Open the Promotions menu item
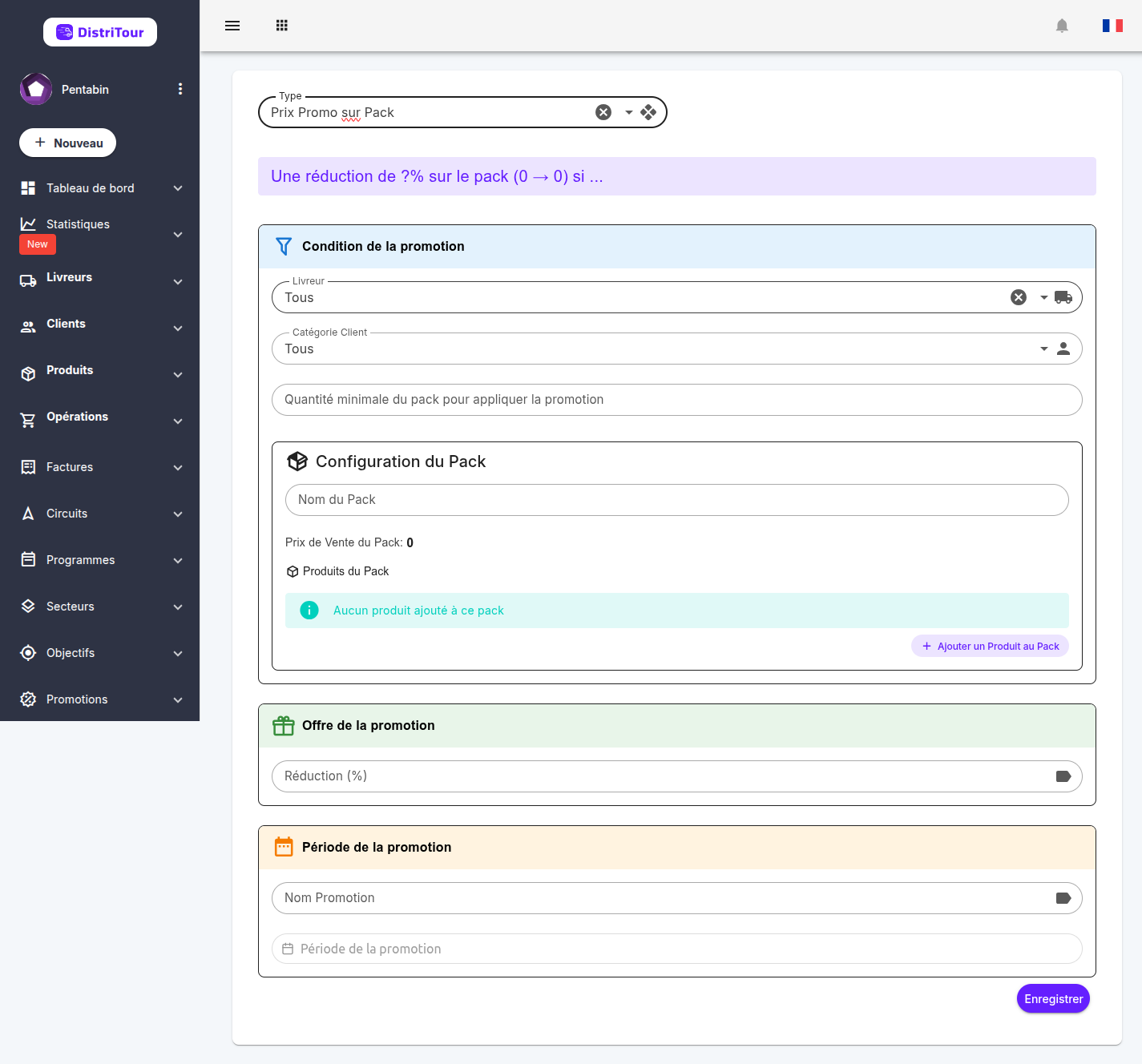This screenshot has width=1142, height=1064. coord(99,699)
